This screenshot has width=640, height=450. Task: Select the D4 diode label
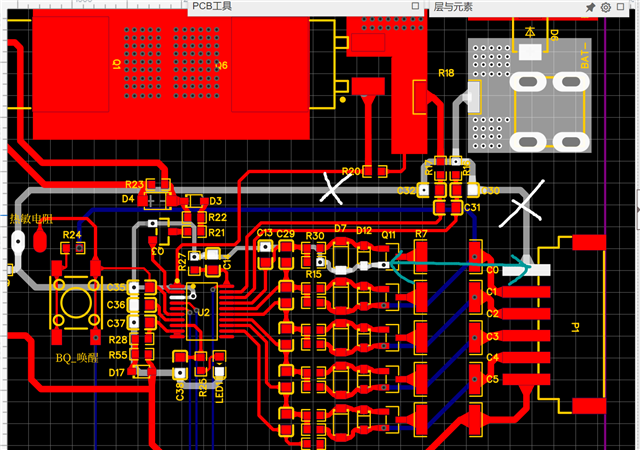tap(128, 199)
